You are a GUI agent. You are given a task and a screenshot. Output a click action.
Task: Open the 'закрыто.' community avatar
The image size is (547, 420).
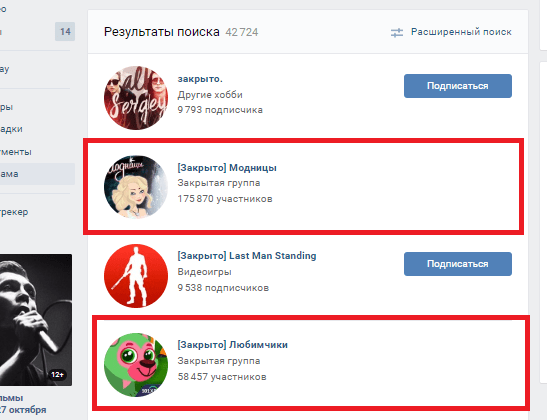(x=136, y=98)
